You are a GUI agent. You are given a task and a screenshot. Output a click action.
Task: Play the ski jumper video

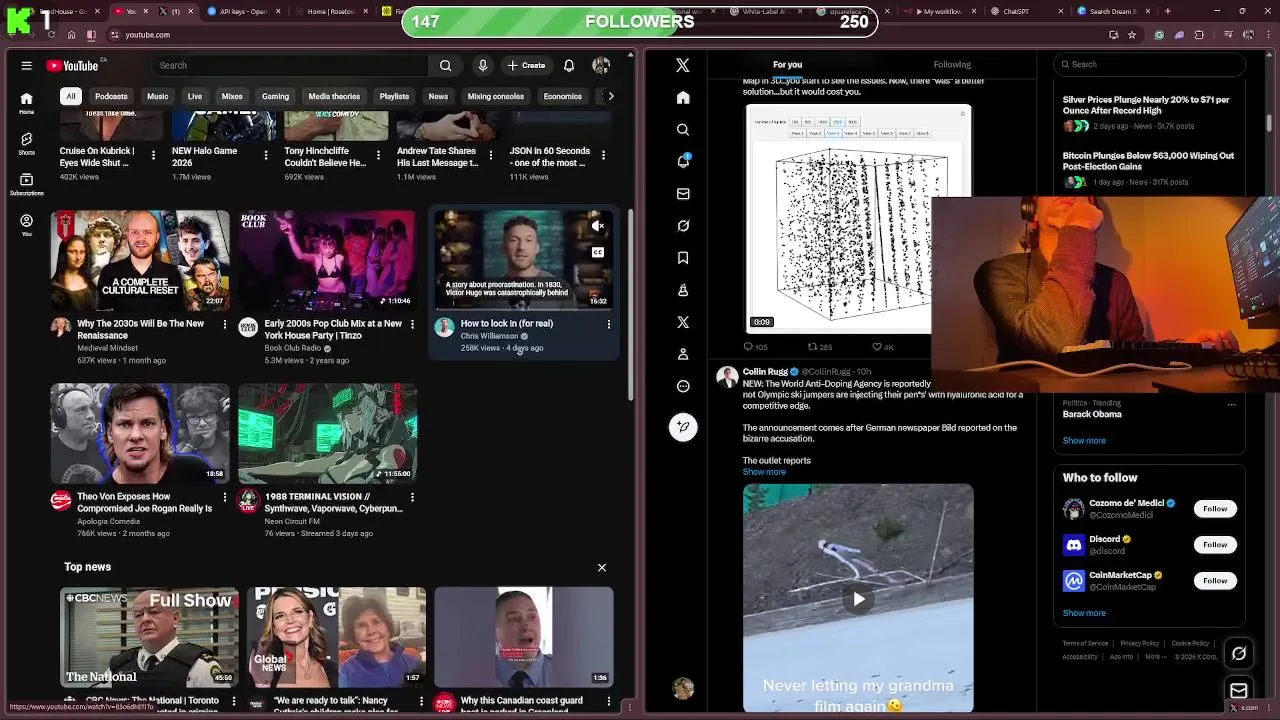(x=858, y=599)
